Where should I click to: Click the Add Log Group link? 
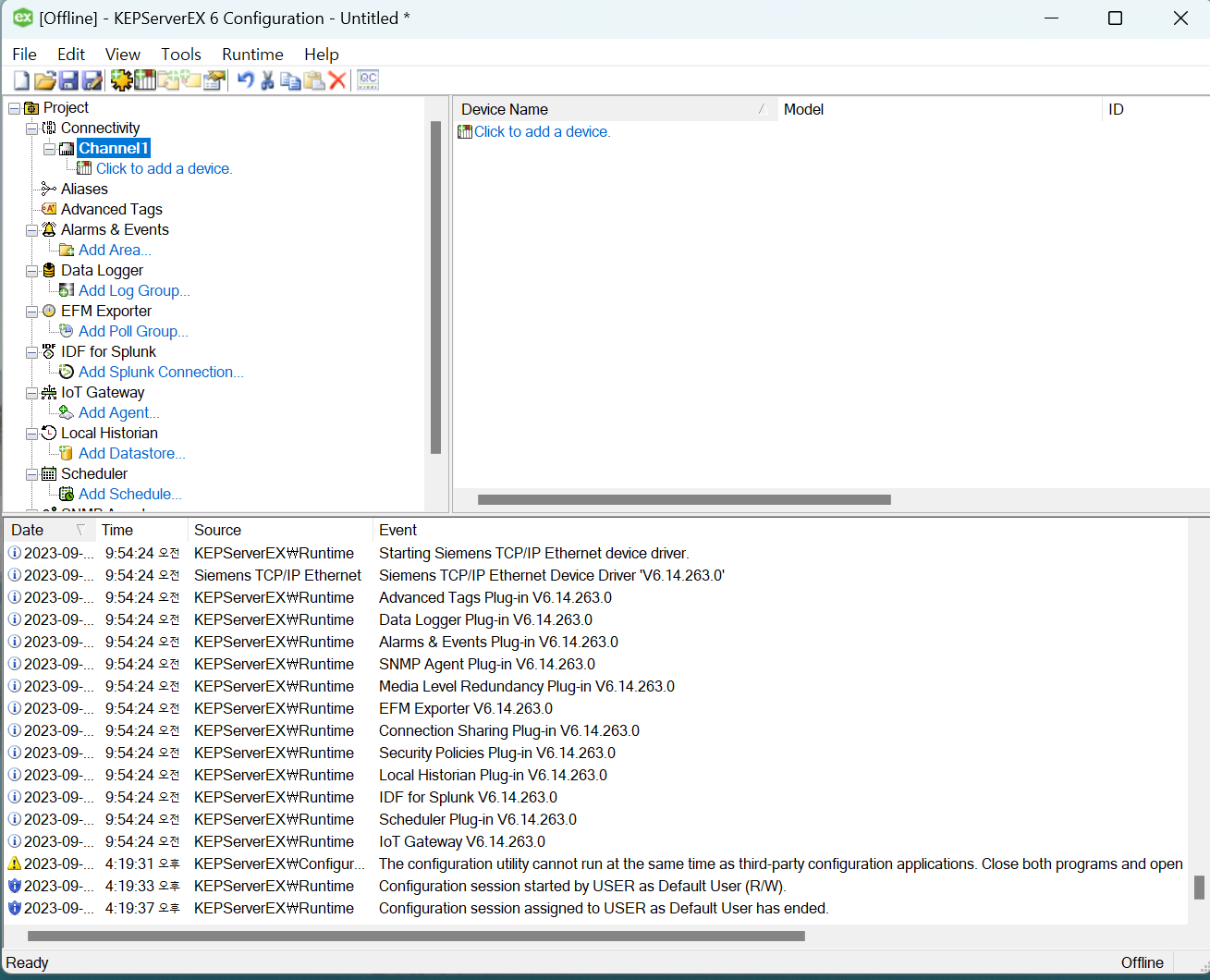point(134,290)
